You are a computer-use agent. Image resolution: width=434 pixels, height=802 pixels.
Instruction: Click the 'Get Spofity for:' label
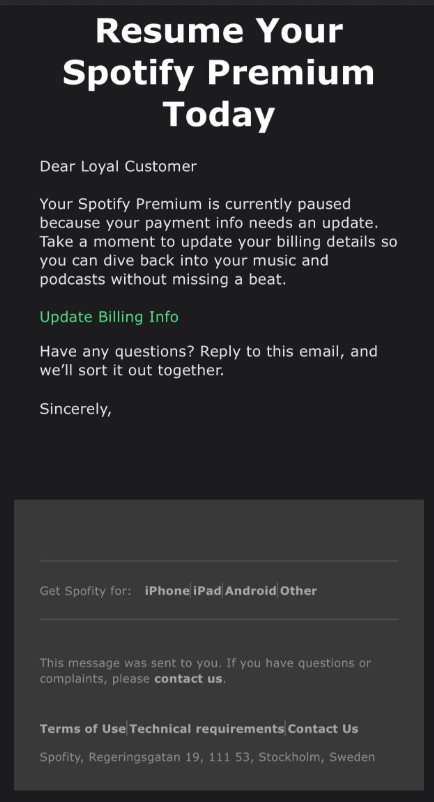85,591
